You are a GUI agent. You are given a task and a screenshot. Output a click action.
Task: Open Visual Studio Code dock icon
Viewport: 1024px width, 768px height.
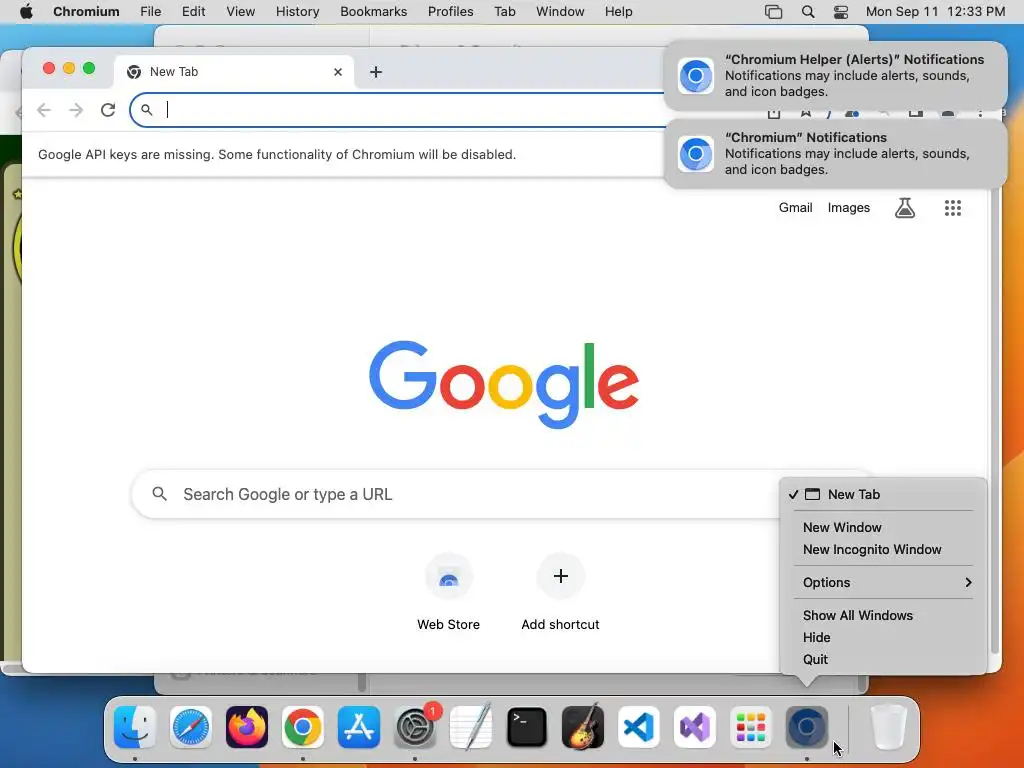click(x=639, y=726)
